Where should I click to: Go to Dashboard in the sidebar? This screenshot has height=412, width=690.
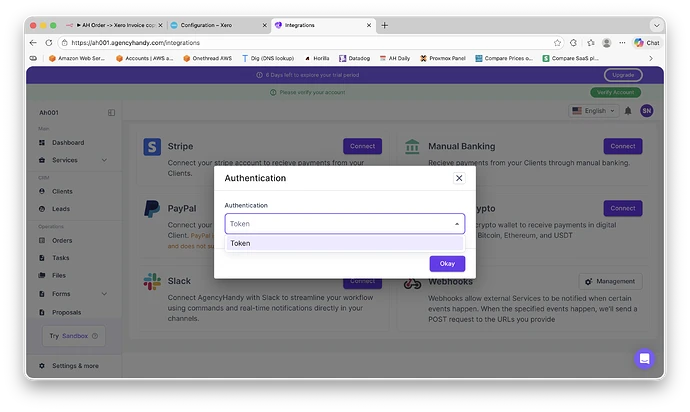point(68,143)
